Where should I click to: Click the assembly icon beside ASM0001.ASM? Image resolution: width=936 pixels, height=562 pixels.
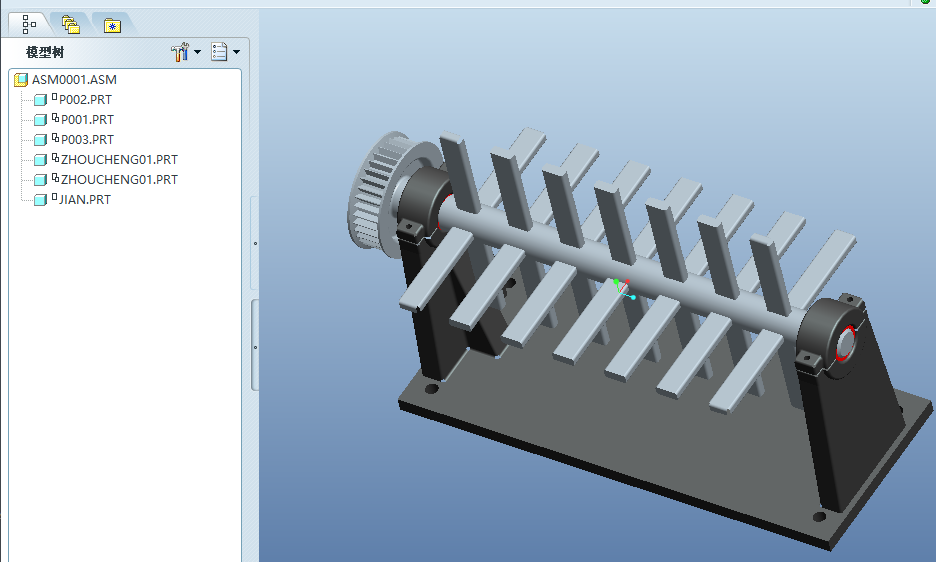[21, 79]
